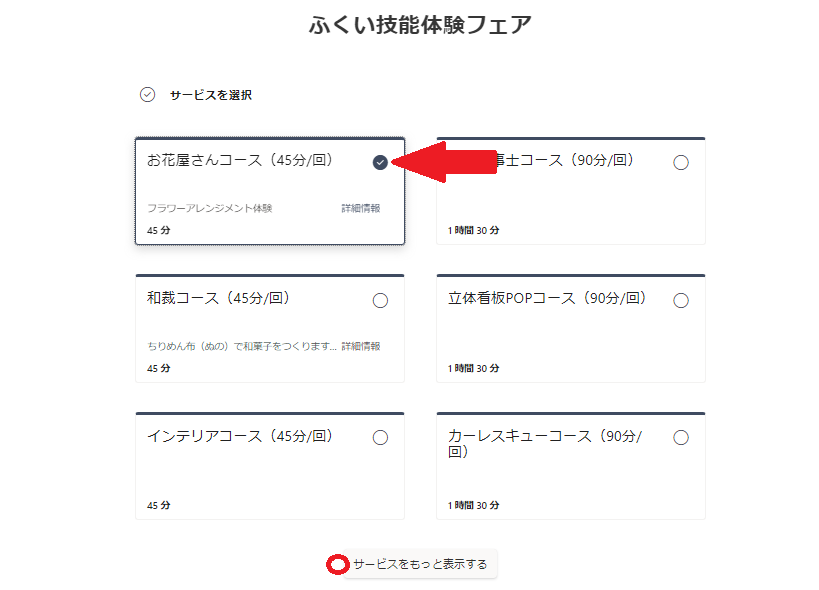Image resolution: width=819 pixels, height=590 pixels.
Task: Click the checkmark icon beside サービスを選択
Action: click(x=147, y=95)
